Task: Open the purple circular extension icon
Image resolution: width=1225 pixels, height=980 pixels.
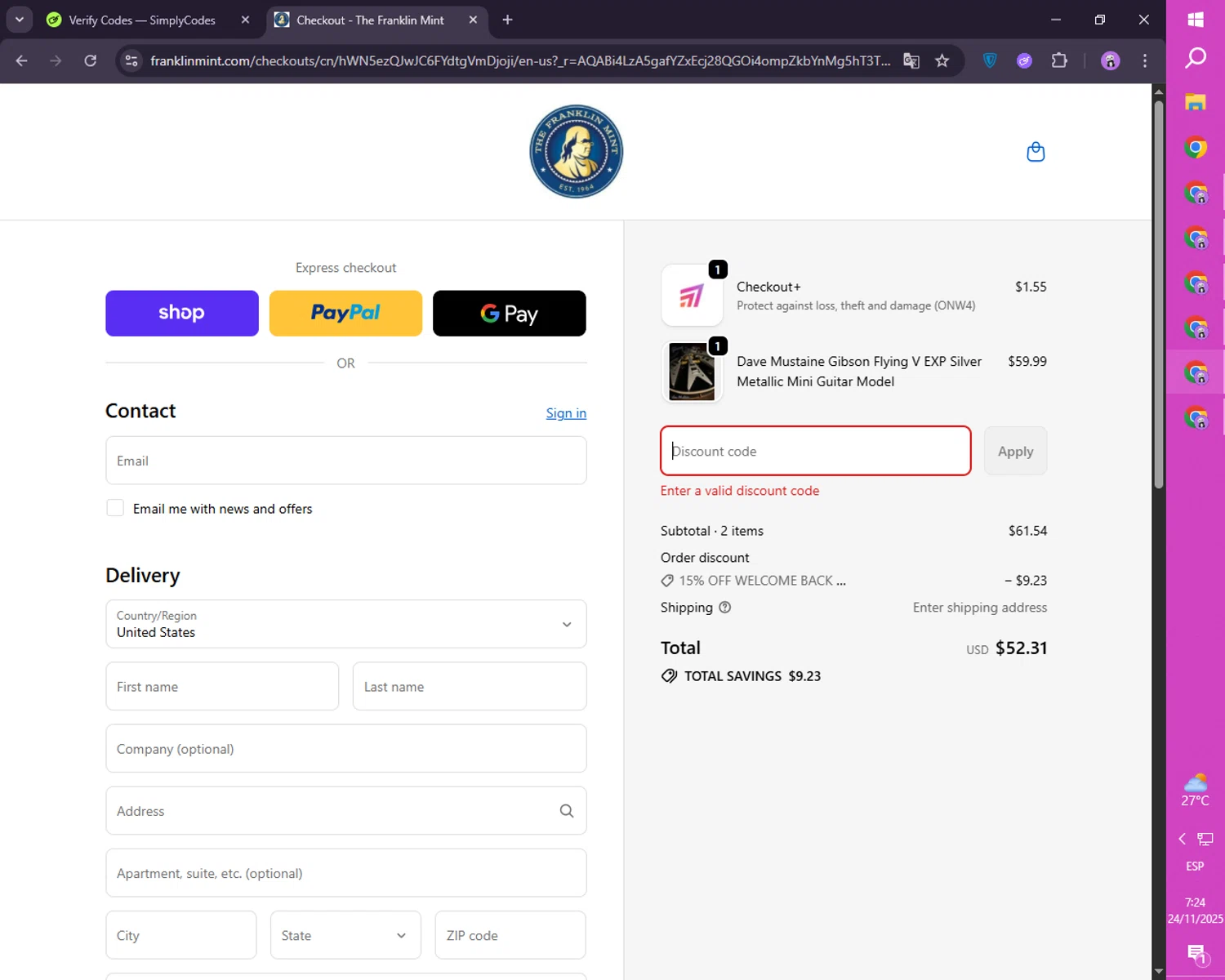Action: 1024,60
